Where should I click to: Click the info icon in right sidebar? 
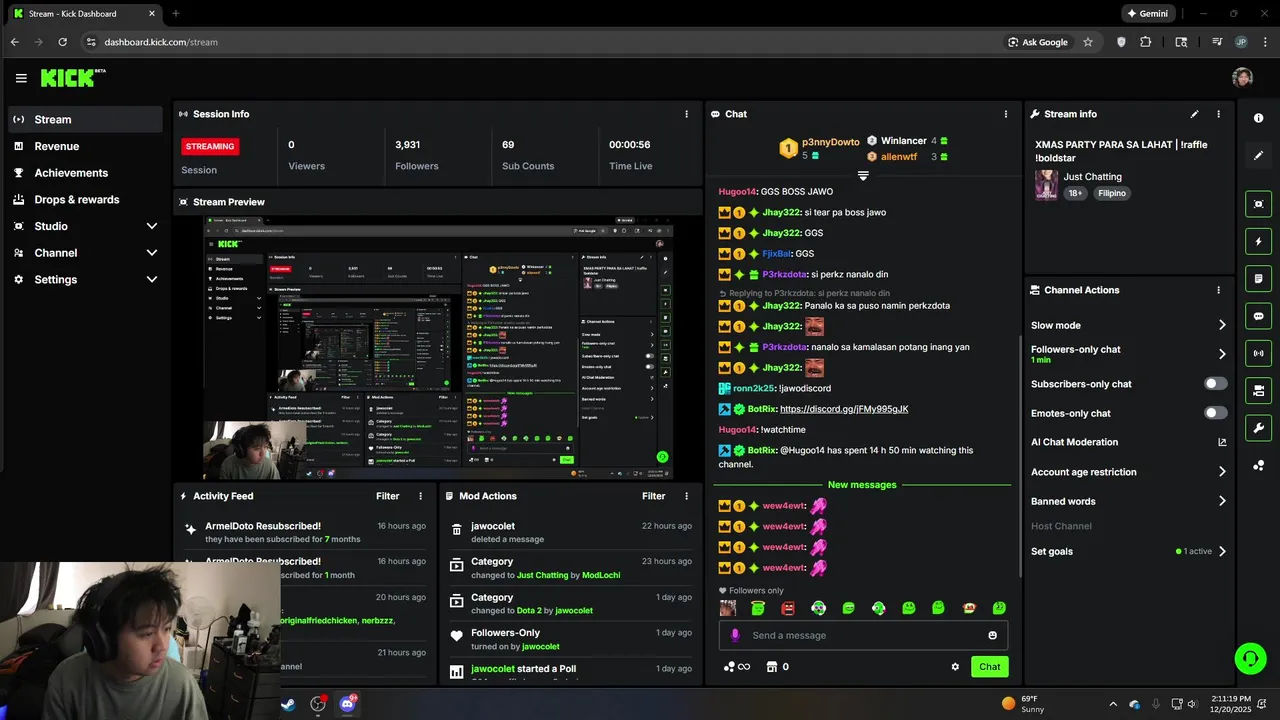(1258, 118)
